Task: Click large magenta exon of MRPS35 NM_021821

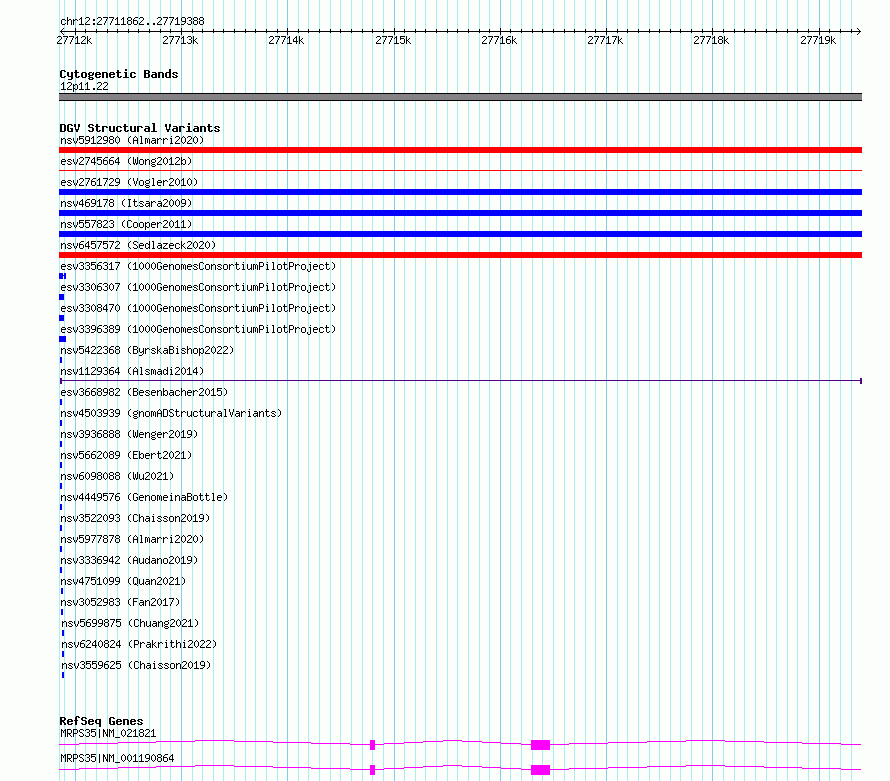Action: (540, 745)
